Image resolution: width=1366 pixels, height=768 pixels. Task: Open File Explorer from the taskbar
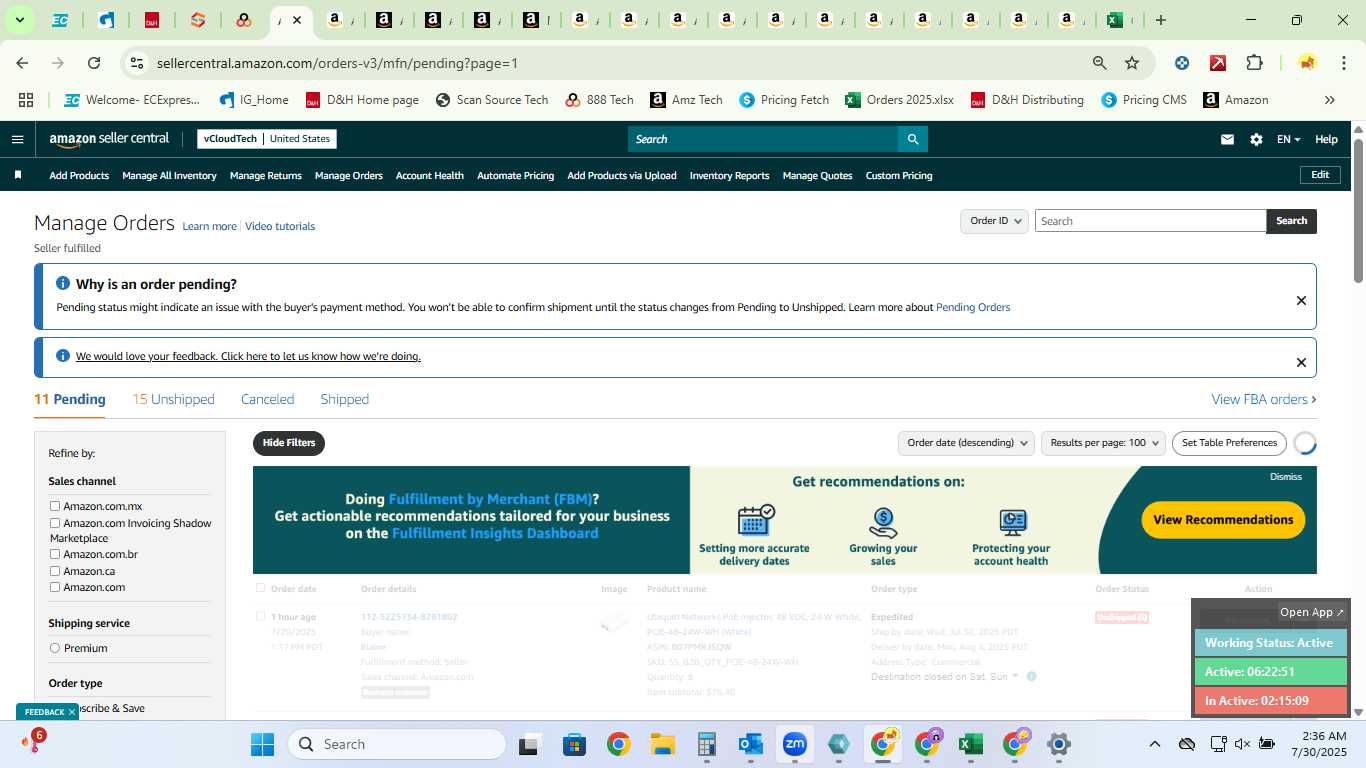662,744
